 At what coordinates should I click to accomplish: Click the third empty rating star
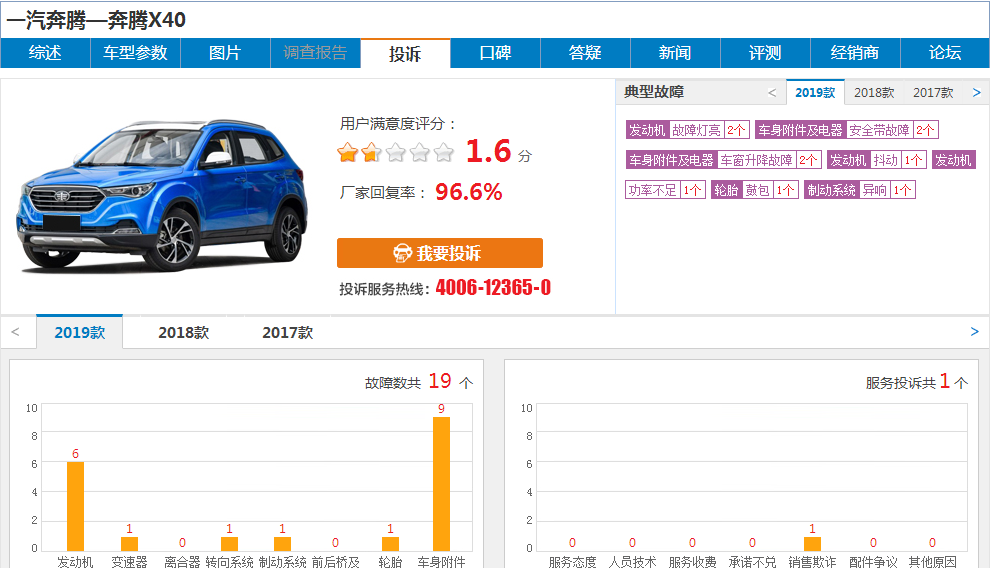pyautogui.click(x=395, y=152)
